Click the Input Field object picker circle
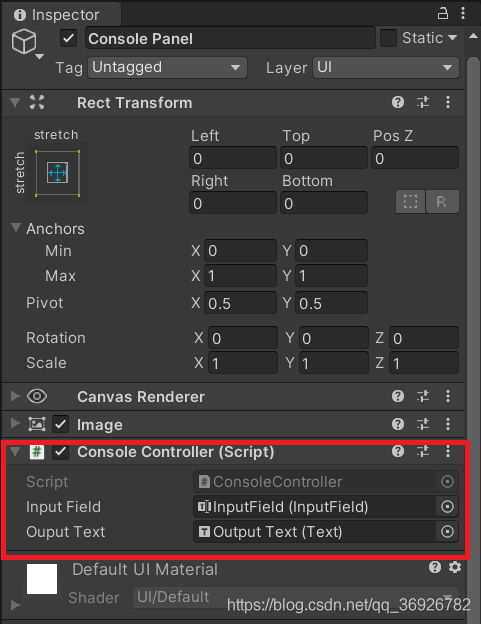This screenshot has width=481, height=624. [x=447, y=507]
